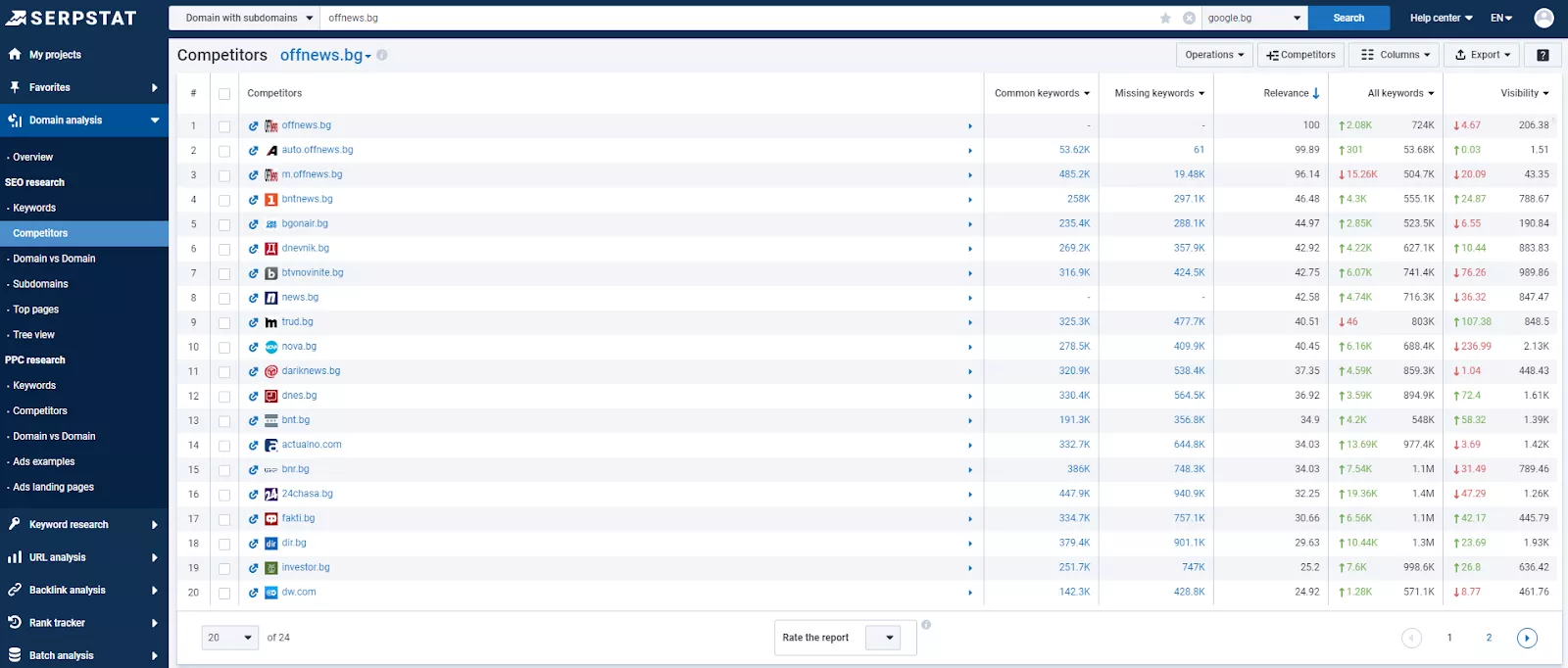Image resolution: width=1568 pixels, height=668 pixels.
Task: Sort by Visibility column header
Action: tap(1524, 93)
